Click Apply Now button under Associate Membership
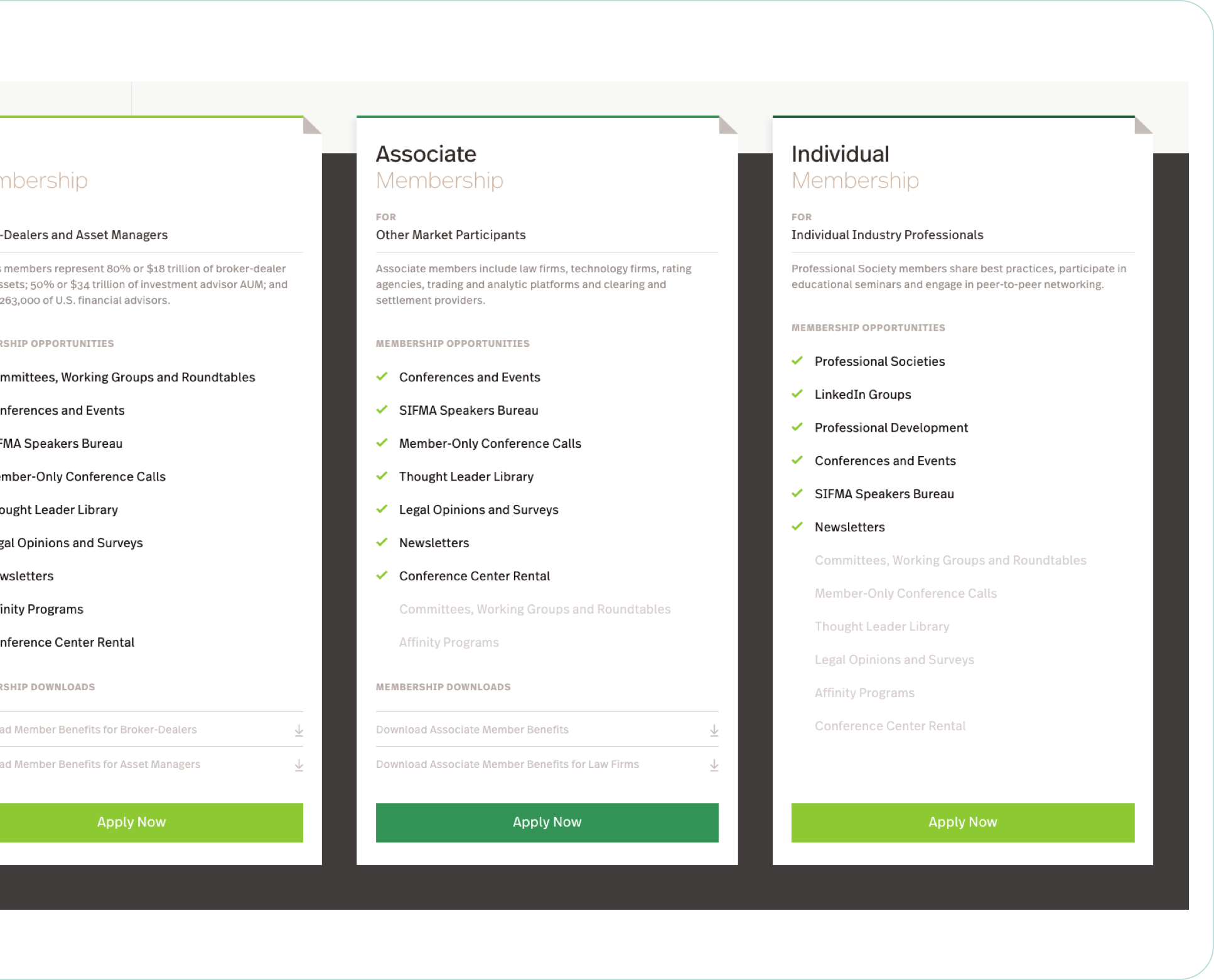1214x980 pixels. click(546, 821)
